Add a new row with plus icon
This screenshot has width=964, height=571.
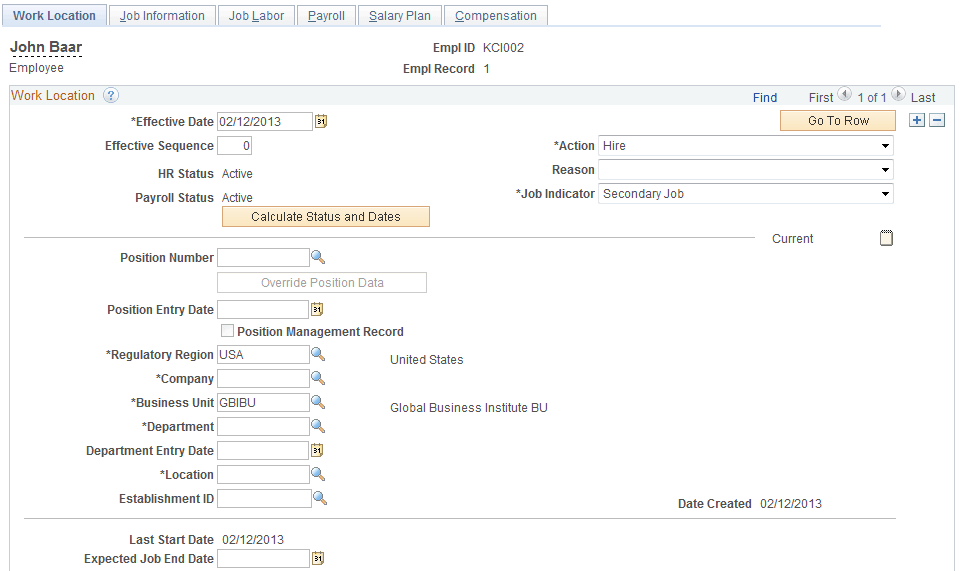point(917,120)
